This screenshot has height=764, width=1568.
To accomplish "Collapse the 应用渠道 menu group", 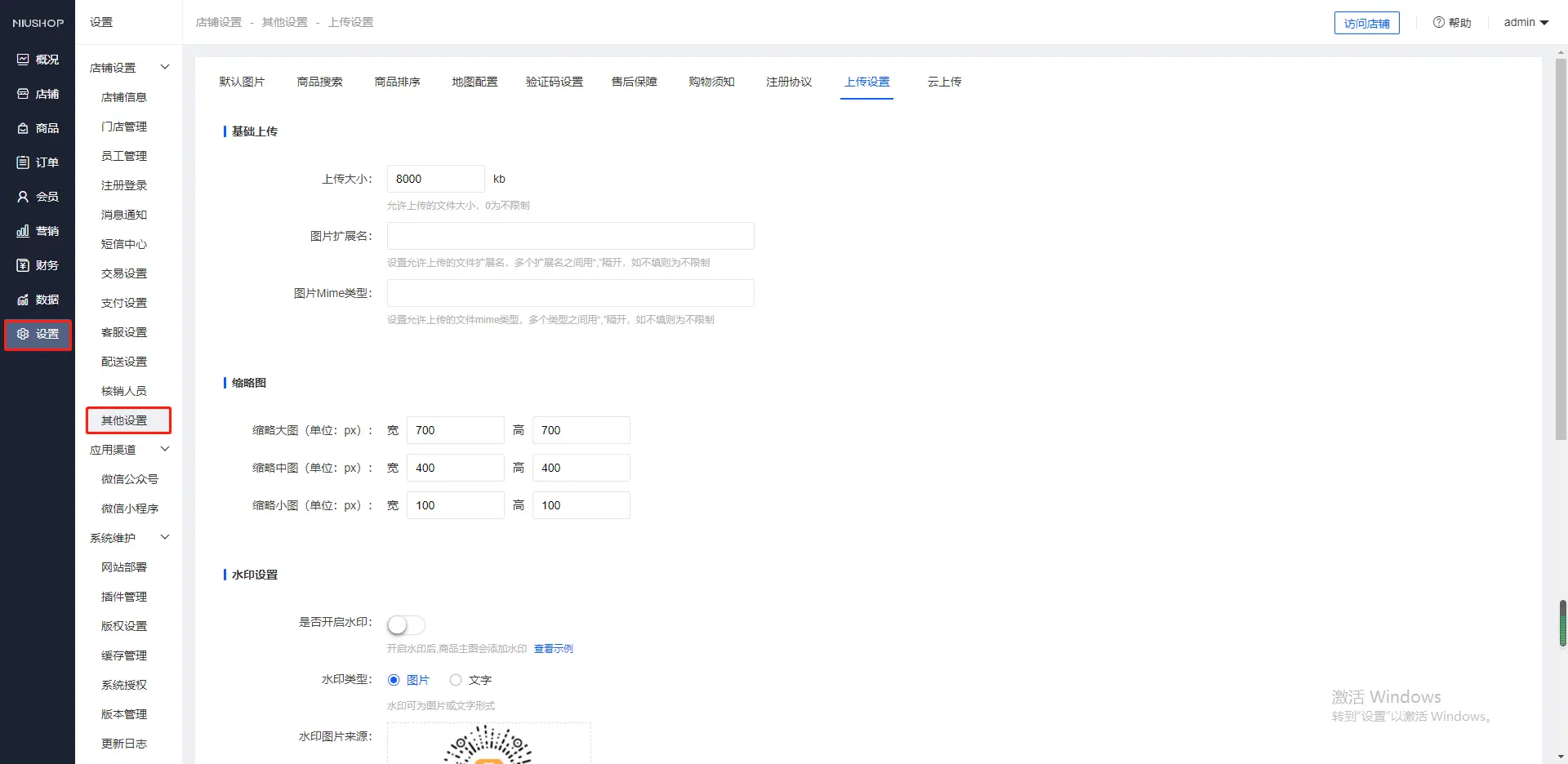I will pyautogui.click(x=164, y=449).
